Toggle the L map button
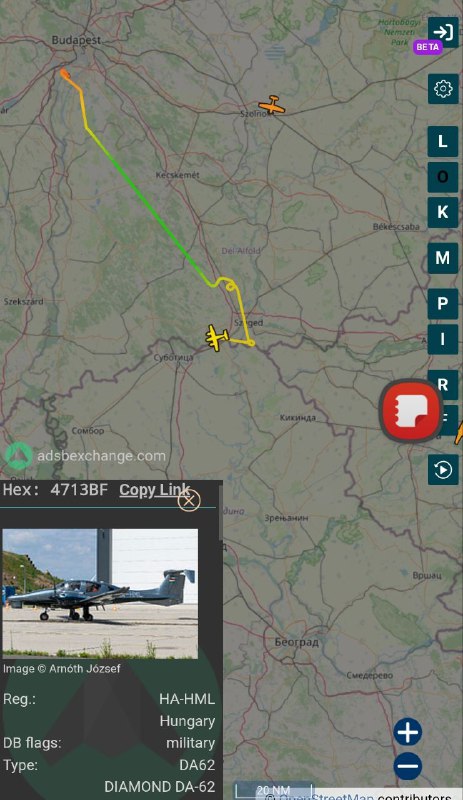This screenshot has height=800, width=463. pos(443,141)
